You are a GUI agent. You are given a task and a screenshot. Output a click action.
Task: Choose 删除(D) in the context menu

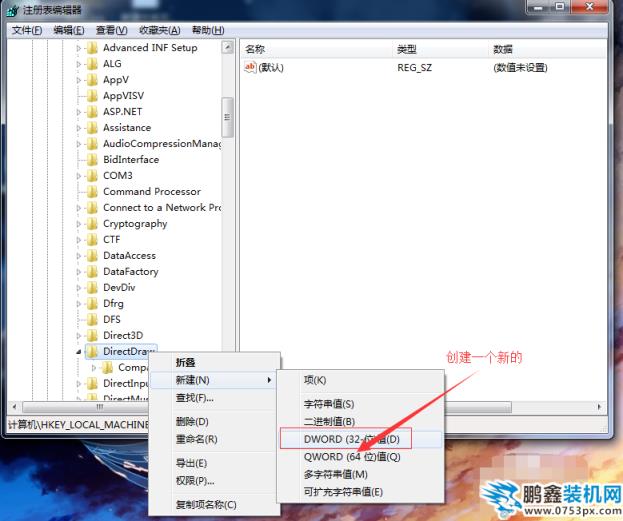[x=214, y=422]
